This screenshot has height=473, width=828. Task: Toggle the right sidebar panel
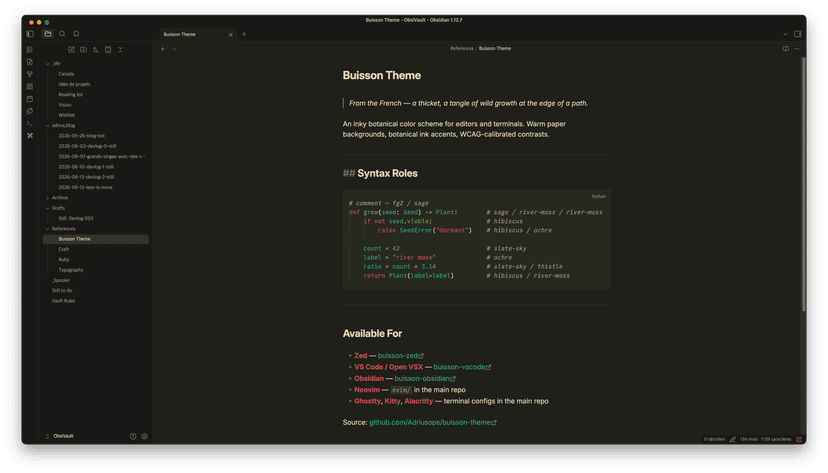pyautogui.click(x=798, y=34)
